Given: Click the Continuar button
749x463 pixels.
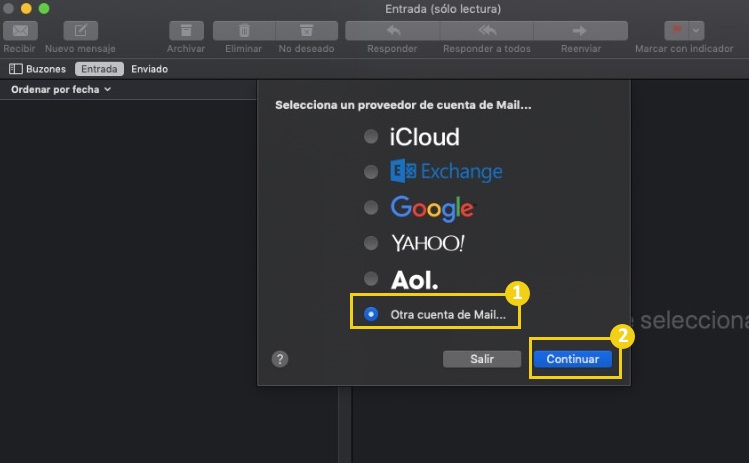Looking at the screenshot, I should (x=573, y=359).
